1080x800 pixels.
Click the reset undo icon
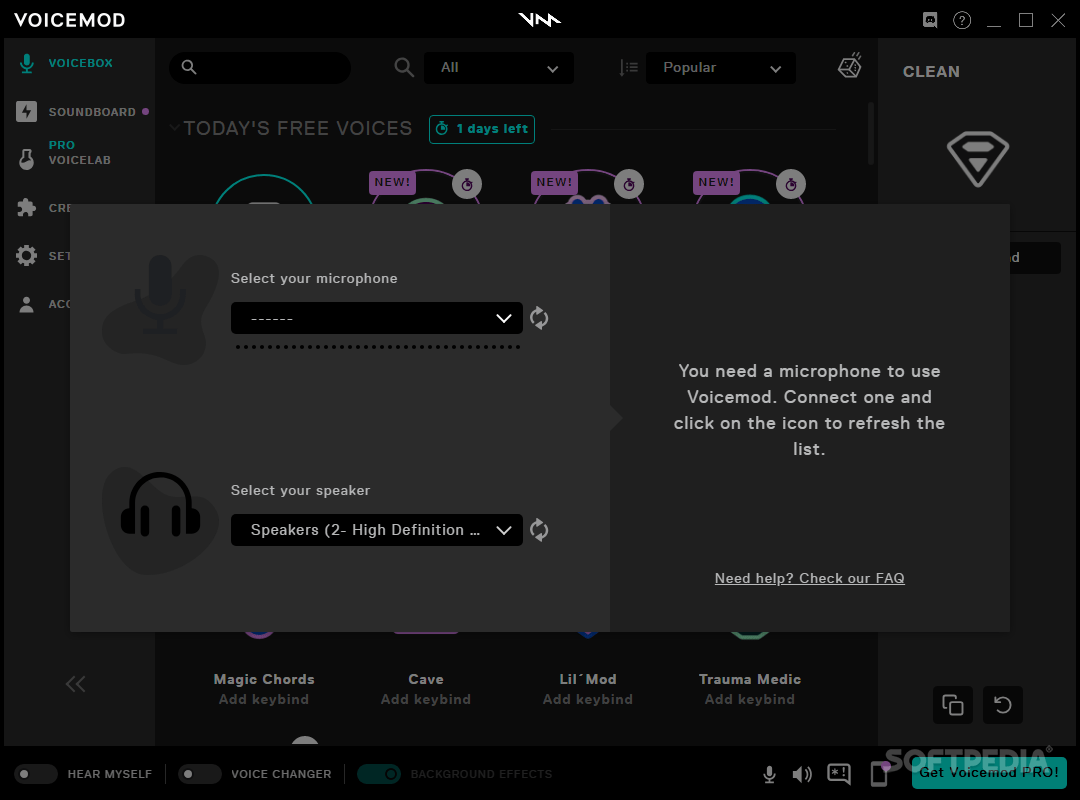point(1003,705)
